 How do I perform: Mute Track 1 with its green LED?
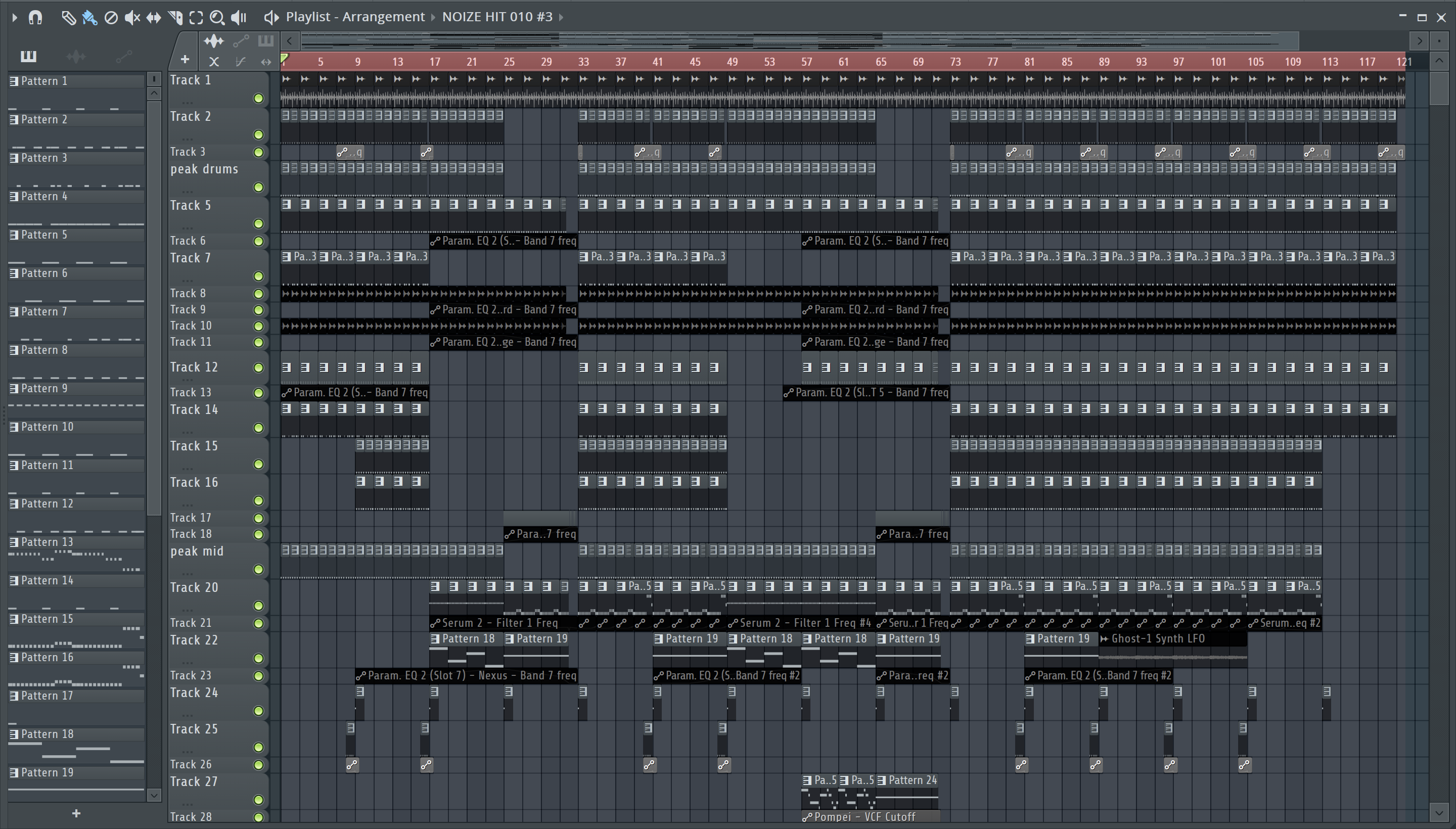coord(258,99)
